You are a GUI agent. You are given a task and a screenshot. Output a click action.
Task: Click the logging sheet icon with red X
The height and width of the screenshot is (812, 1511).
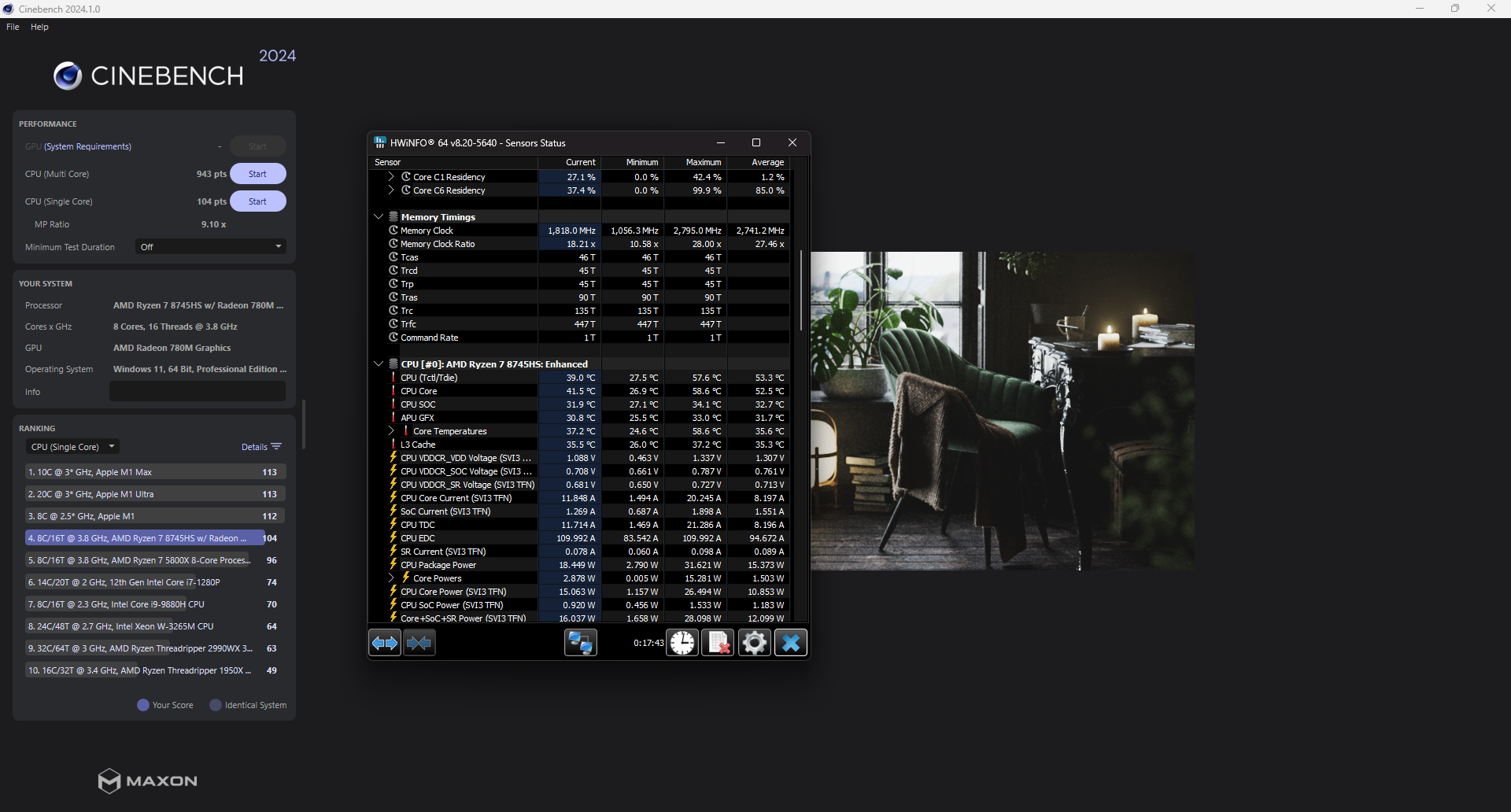(718, 643)
